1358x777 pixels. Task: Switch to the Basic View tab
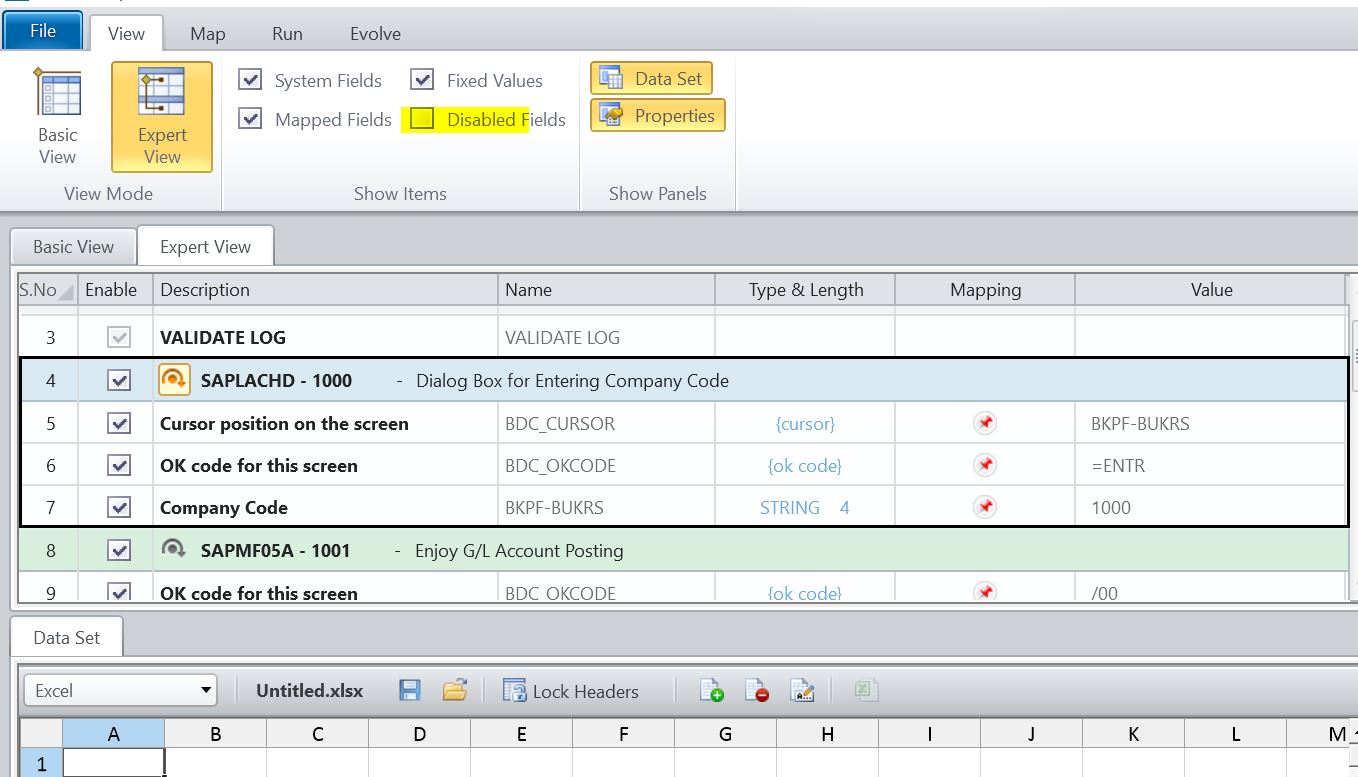[x=71, y=245]
